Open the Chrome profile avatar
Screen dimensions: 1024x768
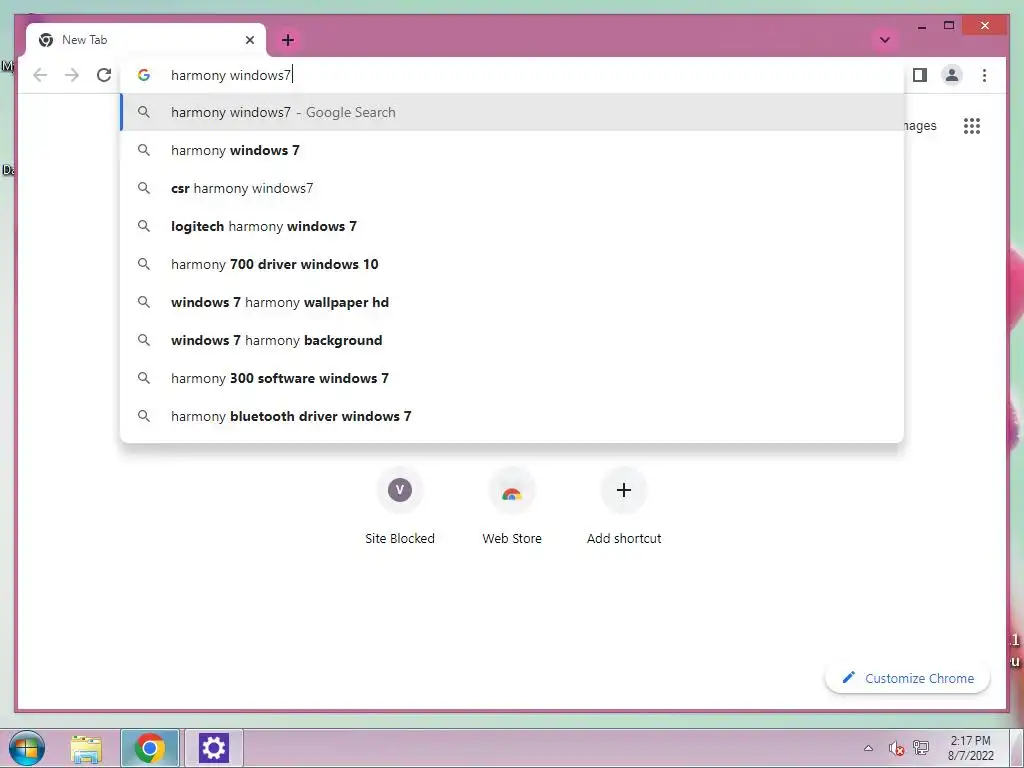point(952,75)
